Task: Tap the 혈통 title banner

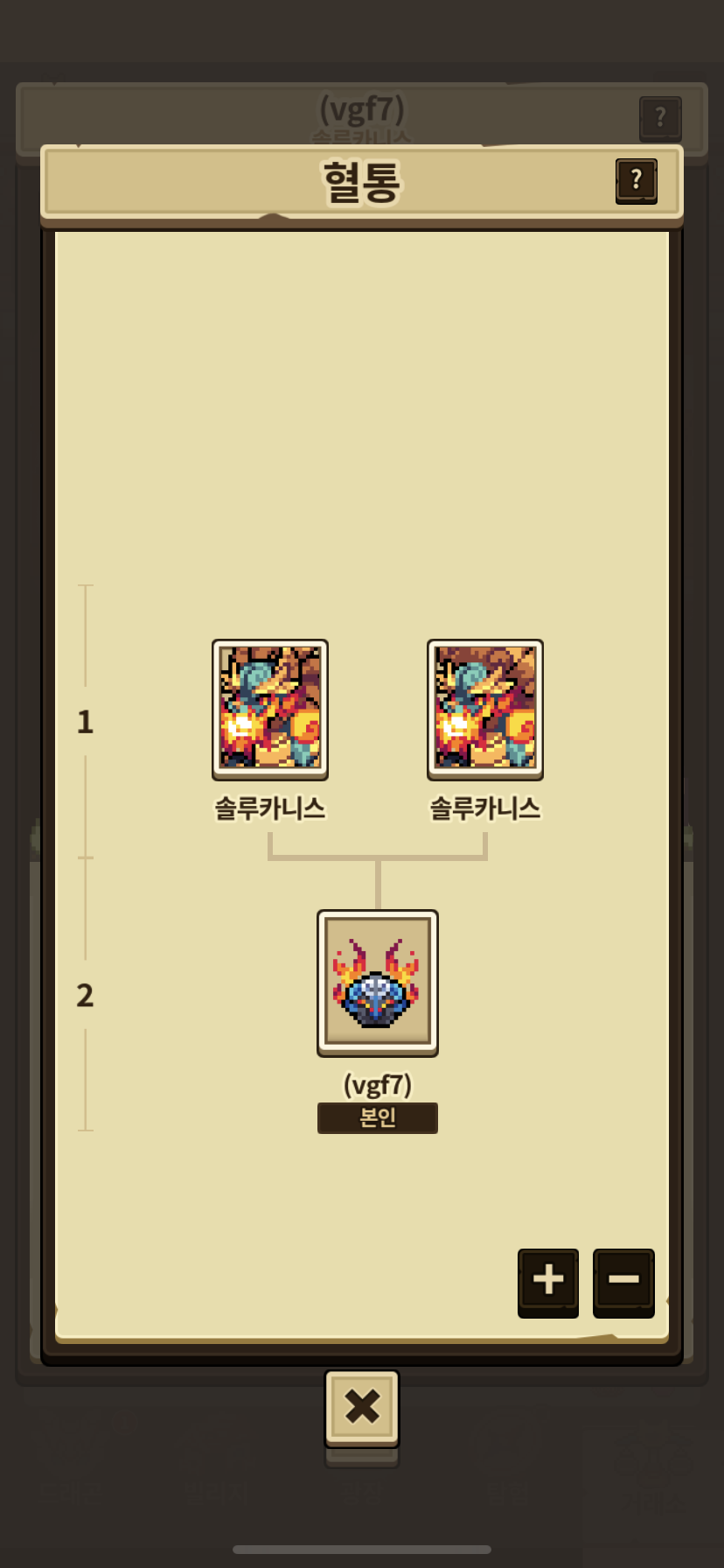Action: pos(362,182)
